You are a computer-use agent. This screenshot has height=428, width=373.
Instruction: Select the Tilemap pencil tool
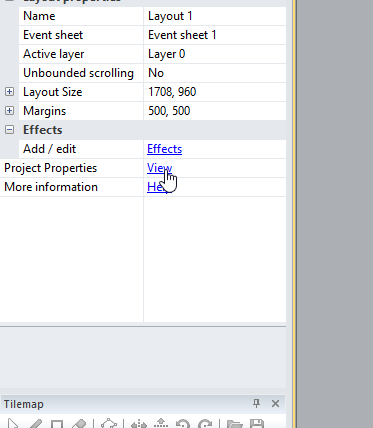35,424
